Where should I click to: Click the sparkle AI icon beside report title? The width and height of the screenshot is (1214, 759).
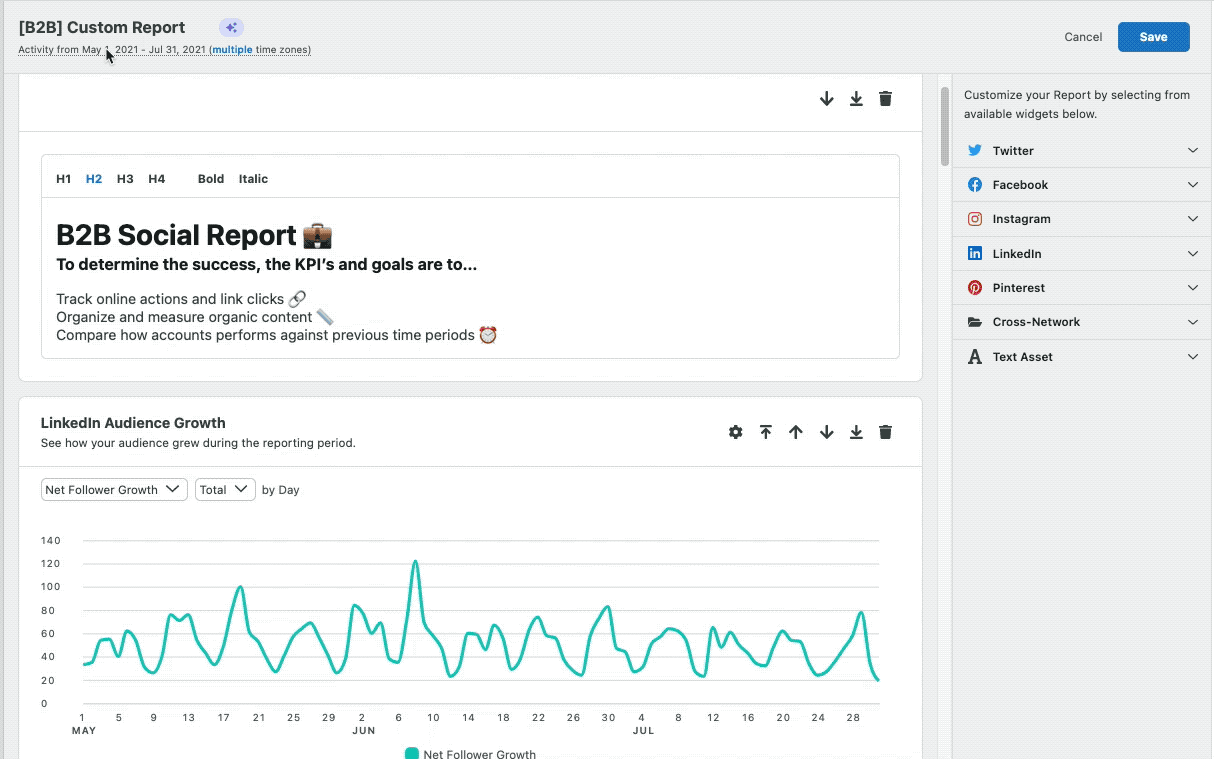point(231,28)
